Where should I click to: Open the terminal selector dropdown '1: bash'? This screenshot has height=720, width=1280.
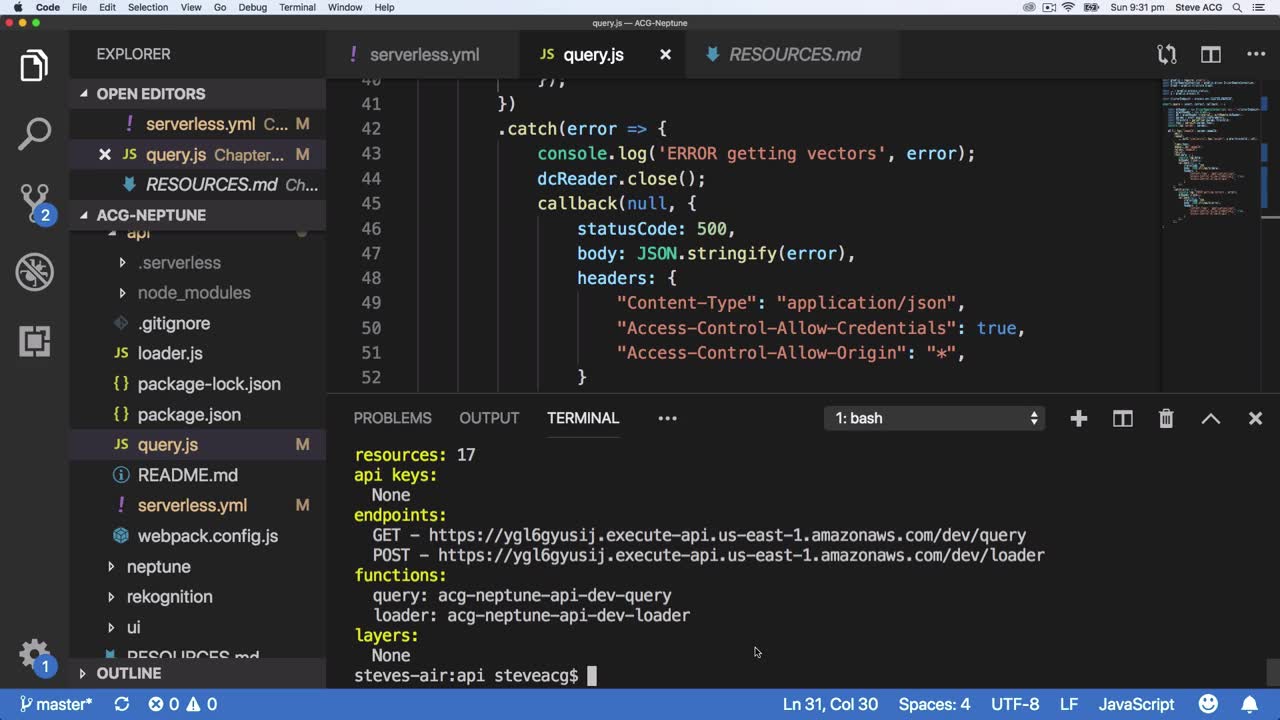pos(936,419)
